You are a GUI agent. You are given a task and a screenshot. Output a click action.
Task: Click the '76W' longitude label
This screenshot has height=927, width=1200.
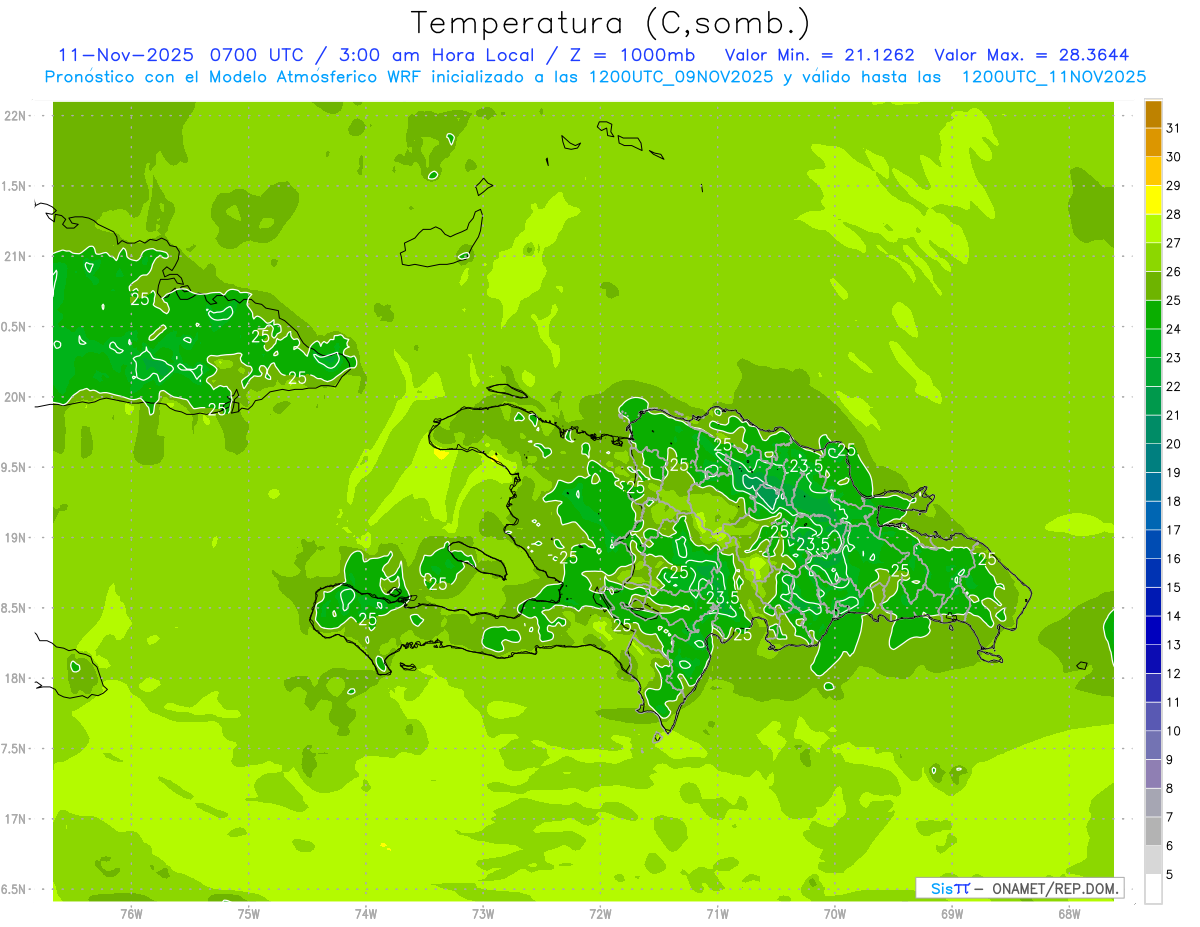(x=131, y=913)
